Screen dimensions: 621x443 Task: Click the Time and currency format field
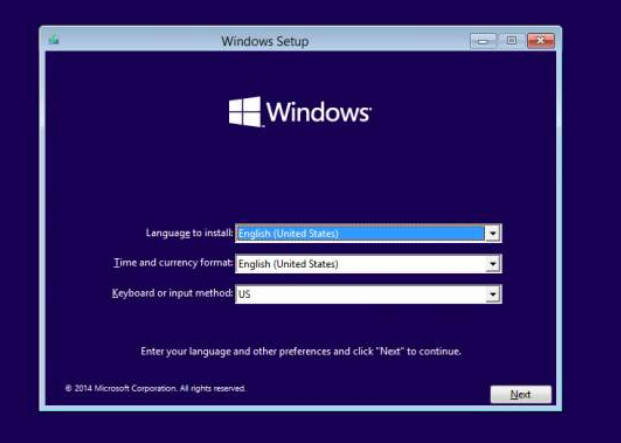[368, 264]
